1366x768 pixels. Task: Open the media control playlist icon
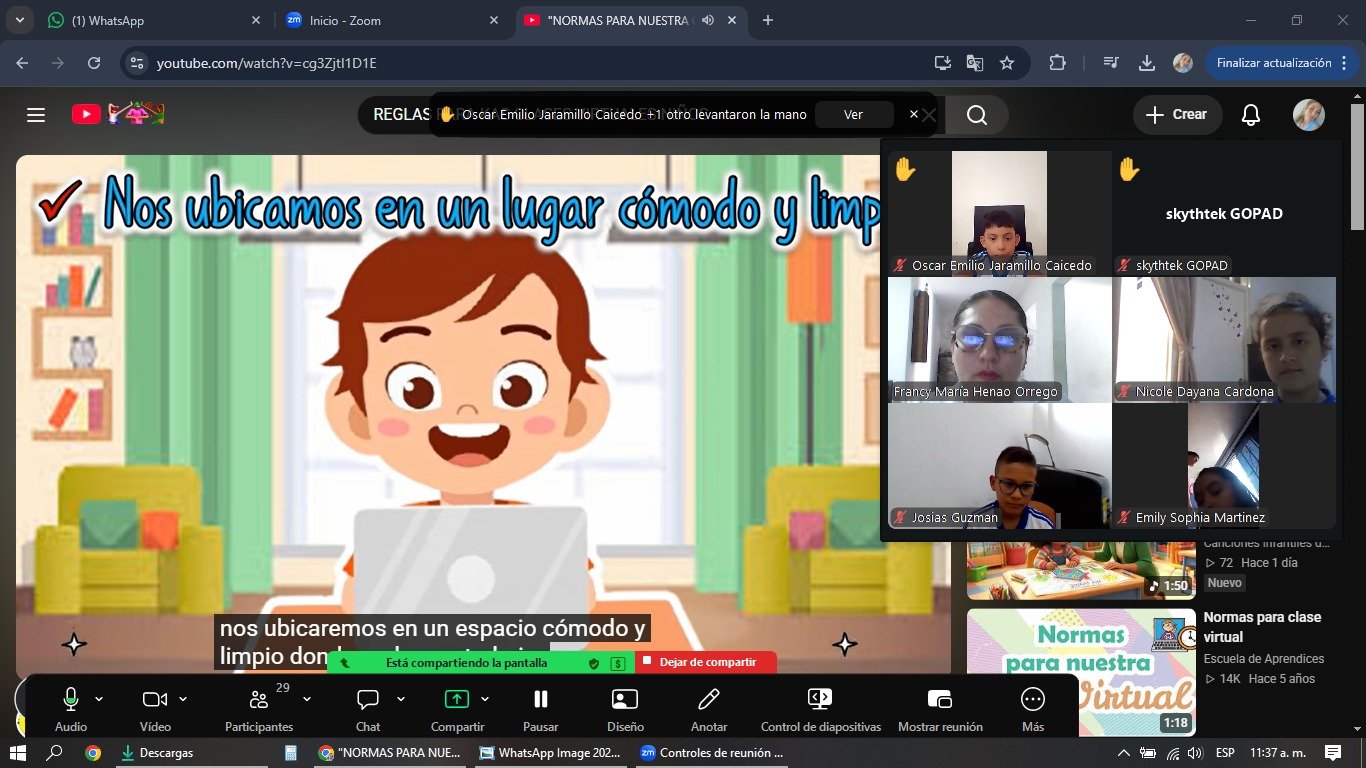[1110, 63]
